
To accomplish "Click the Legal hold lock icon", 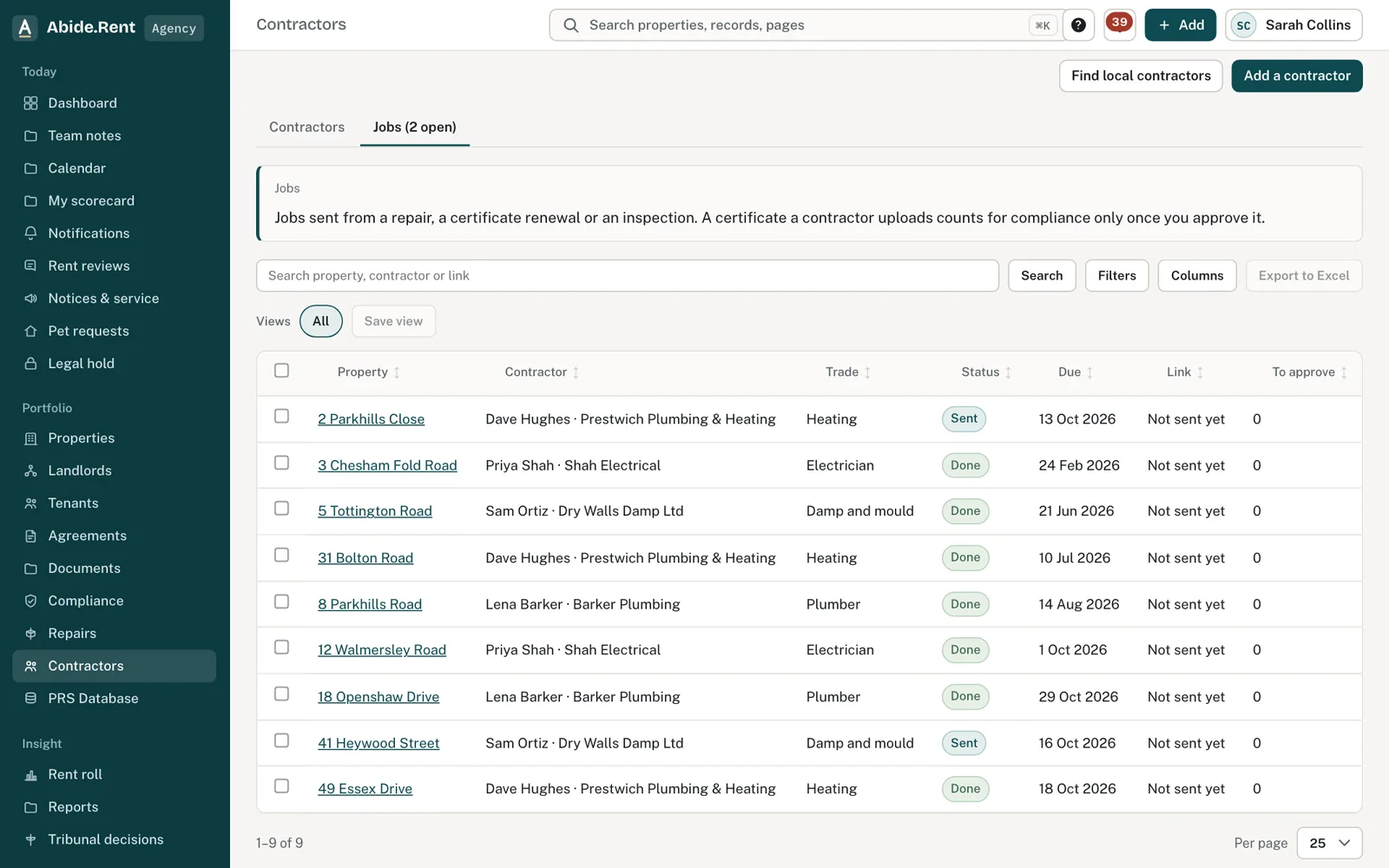I will (x=30, y=364).
